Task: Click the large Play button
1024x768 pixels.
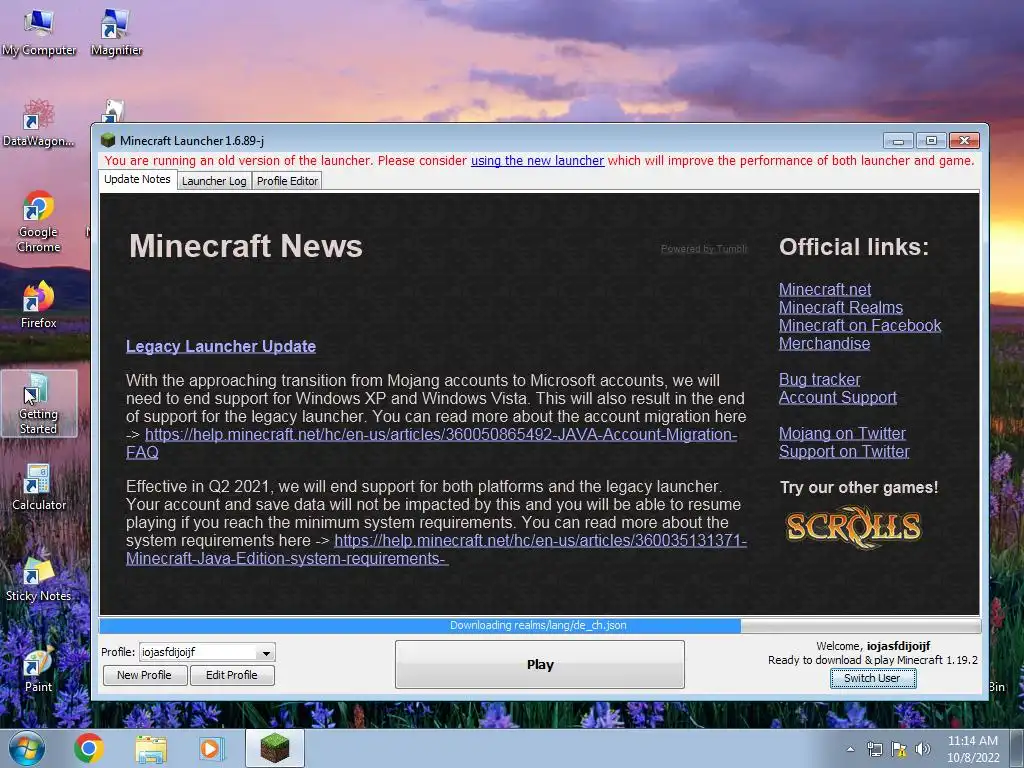Action: tap(540, 664)
